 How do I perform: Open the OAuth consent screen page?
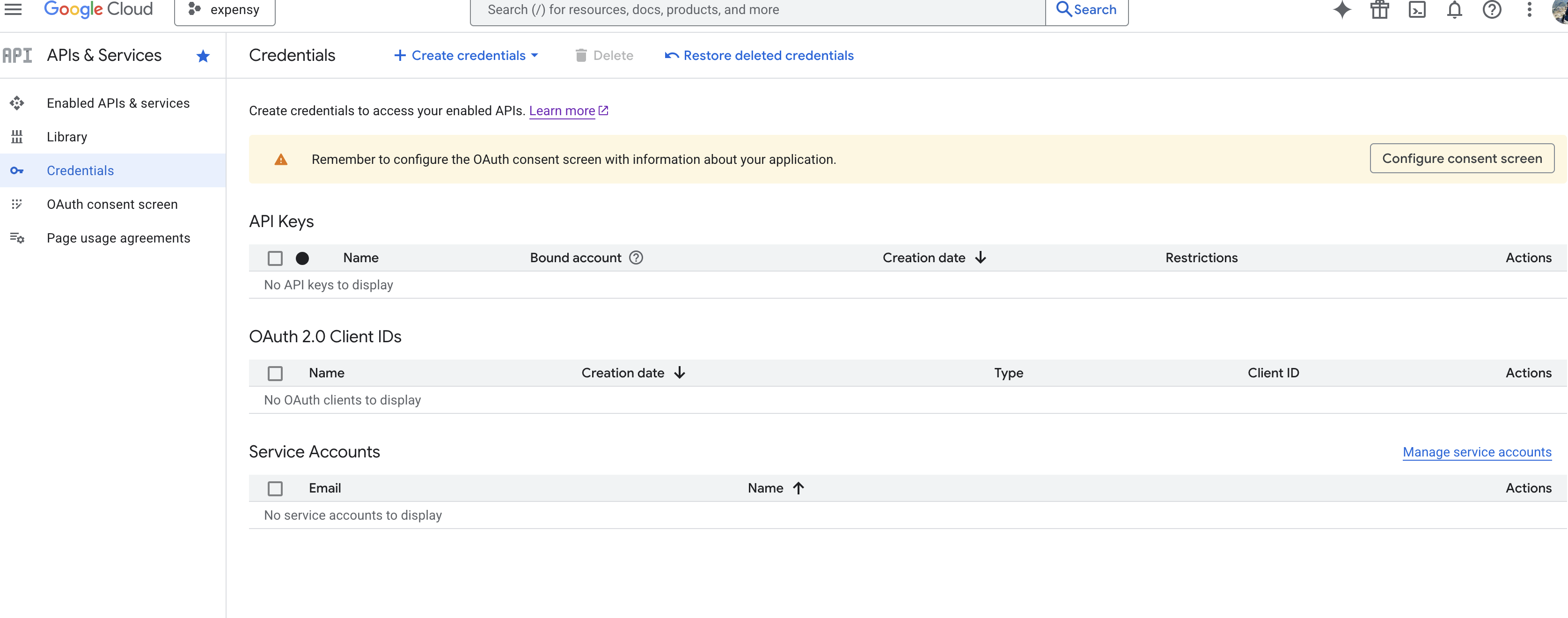(x=113, y=204)
